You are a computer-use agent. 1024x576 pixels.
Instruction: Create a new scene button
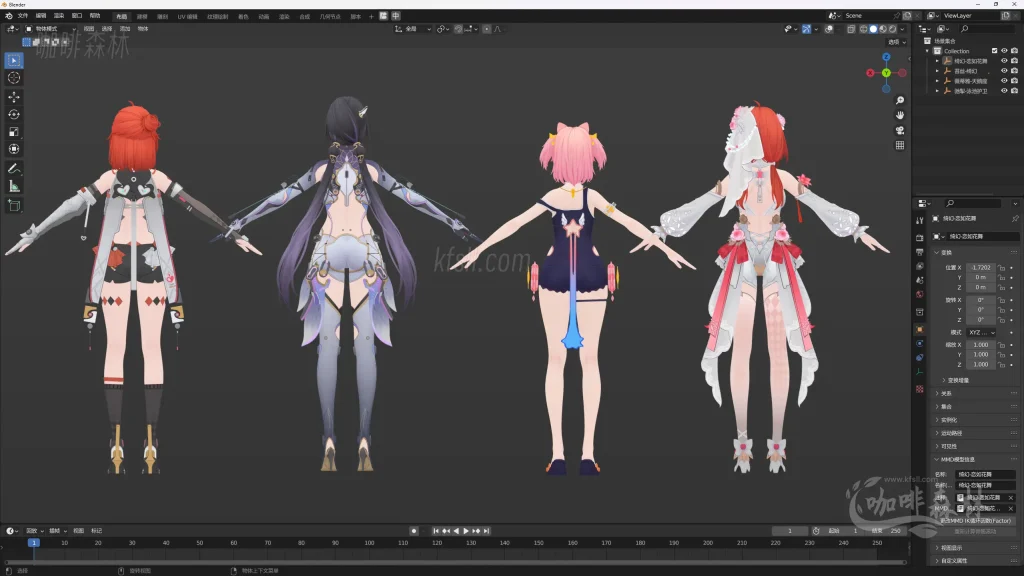907,16
